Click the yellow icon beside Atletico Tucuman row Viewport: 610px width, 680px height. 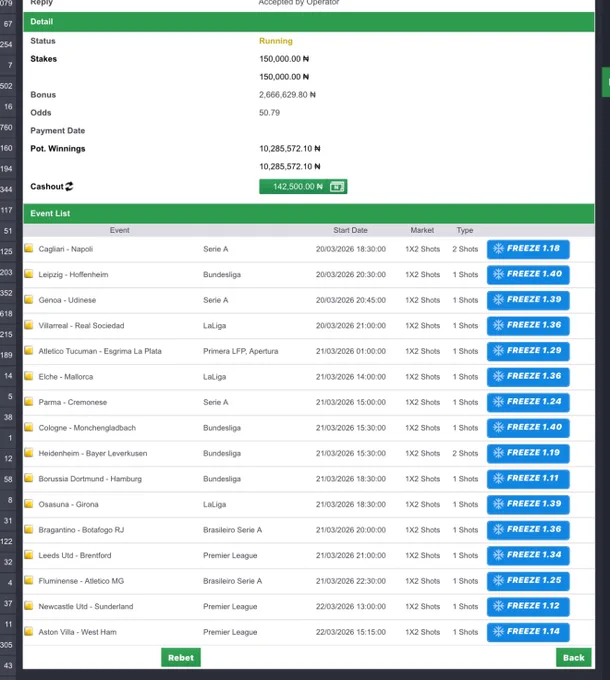pos(29,351)
